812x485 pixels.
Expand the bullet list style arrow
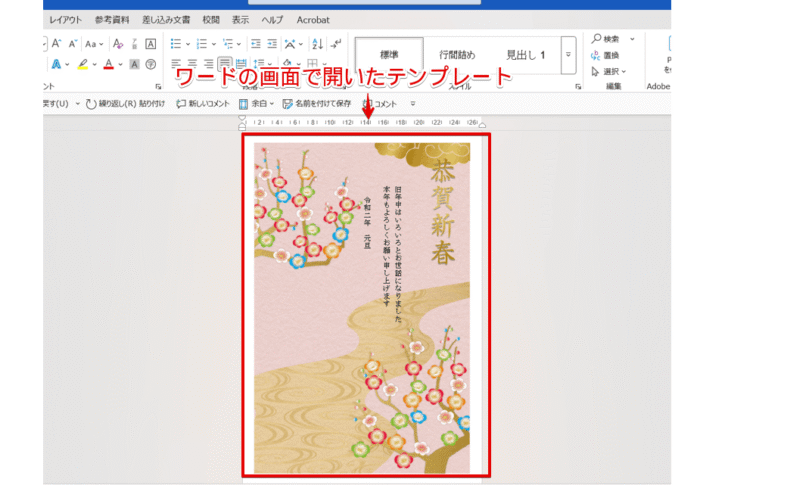click(x=188, y=44)
